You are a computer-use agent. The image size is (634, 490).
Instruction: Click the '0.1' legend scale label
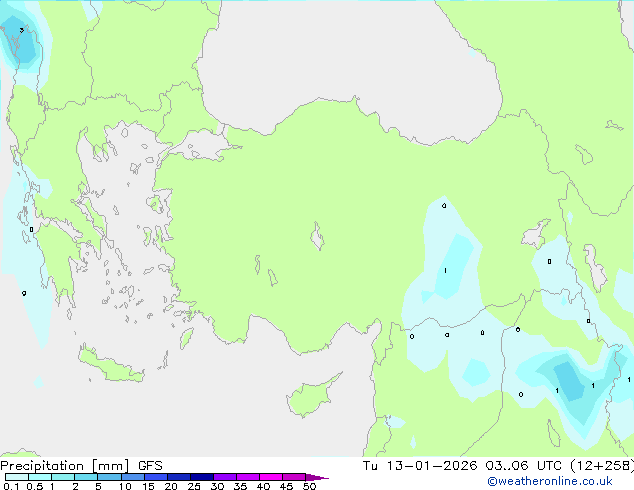tap(11, 486)
